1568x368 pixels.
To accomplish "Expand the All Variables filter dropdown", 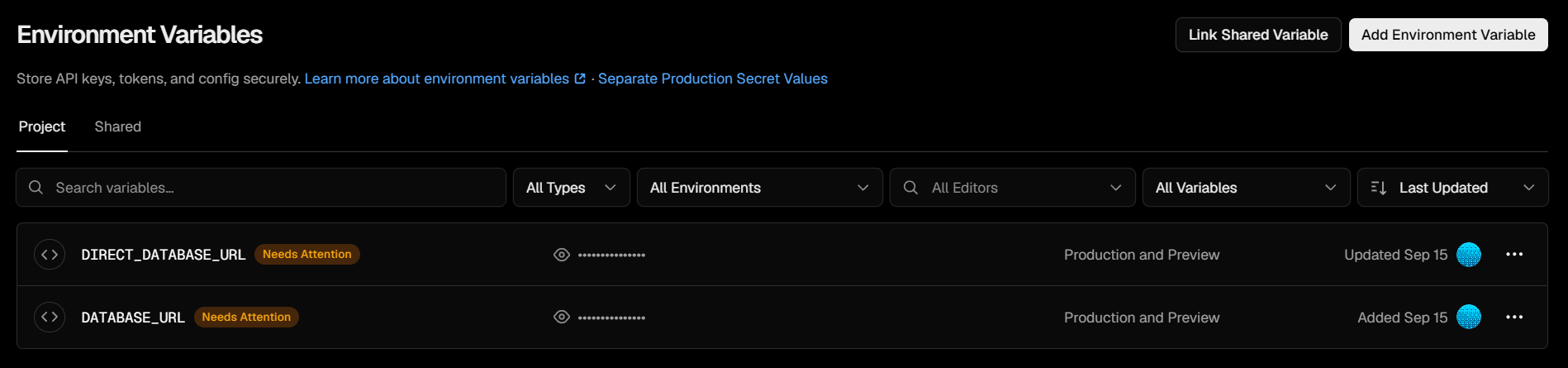I will (x=1246, y=188).
